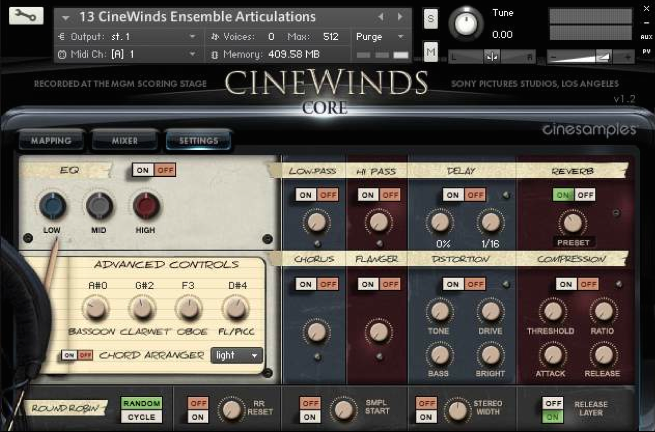
Task: Adjust the Flanger knob
Action: pyautogui.click(x=378, y=332)
